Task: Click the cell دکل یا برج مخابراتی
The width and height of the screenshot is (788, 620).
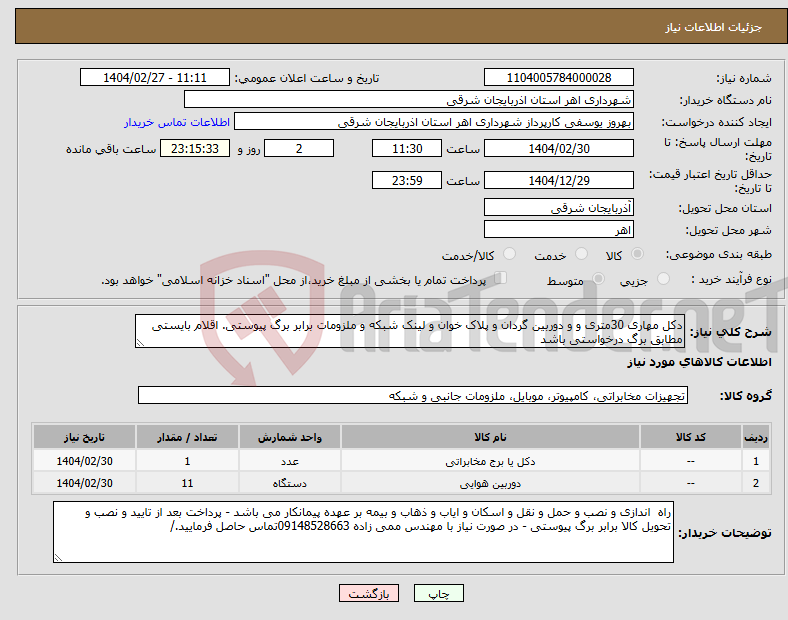Action: coord(490,461)
